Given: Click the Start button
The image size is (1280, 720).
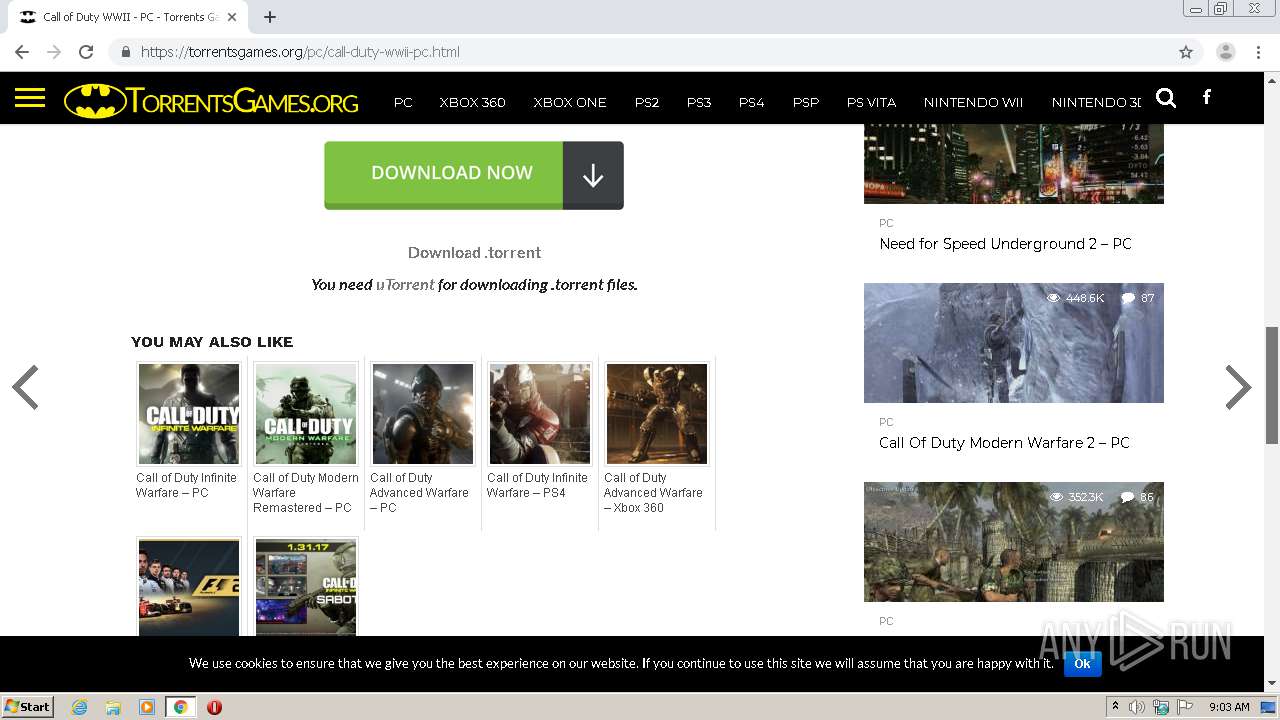Looking at the screenshot, I should (x=28, y=707).
